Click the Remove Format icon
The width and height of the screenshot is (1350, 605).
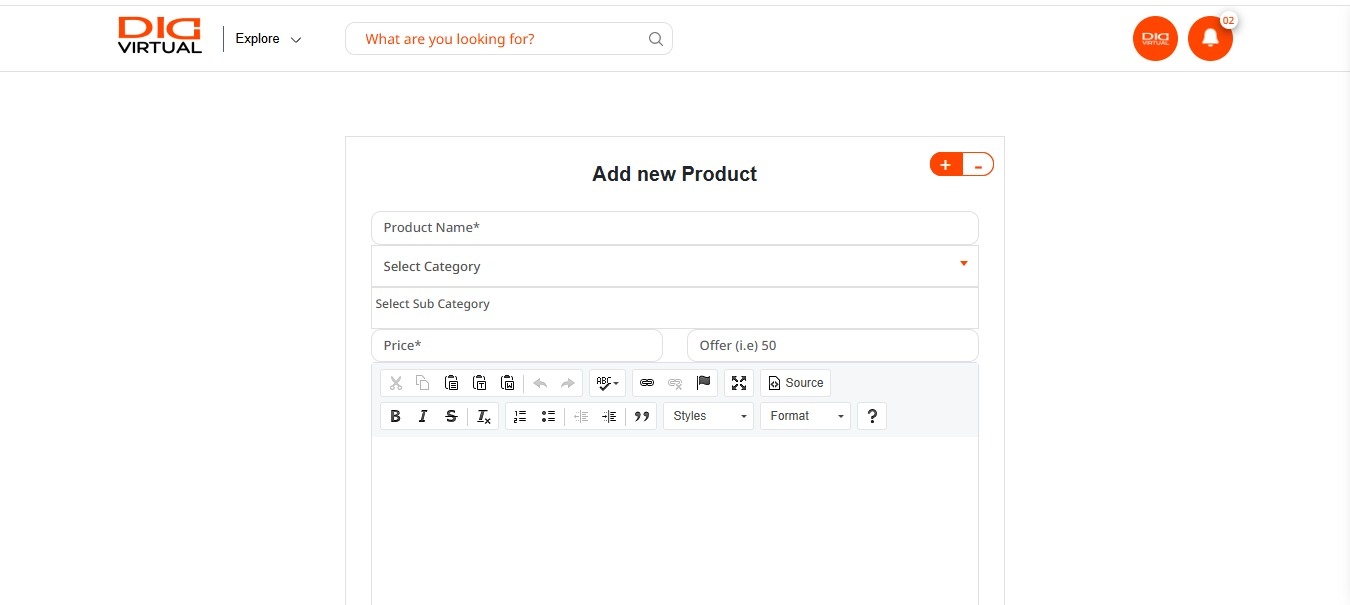[484, 416]
